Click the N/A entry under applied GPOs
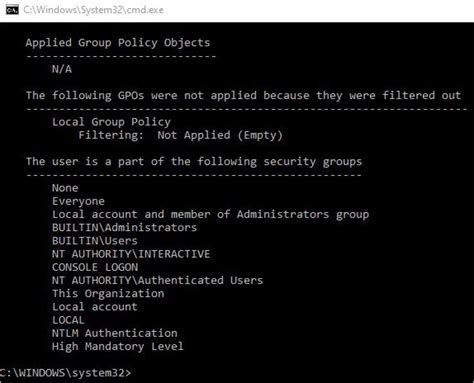The height and width of the screenshot is (383, 474). [x=62, y=69]
